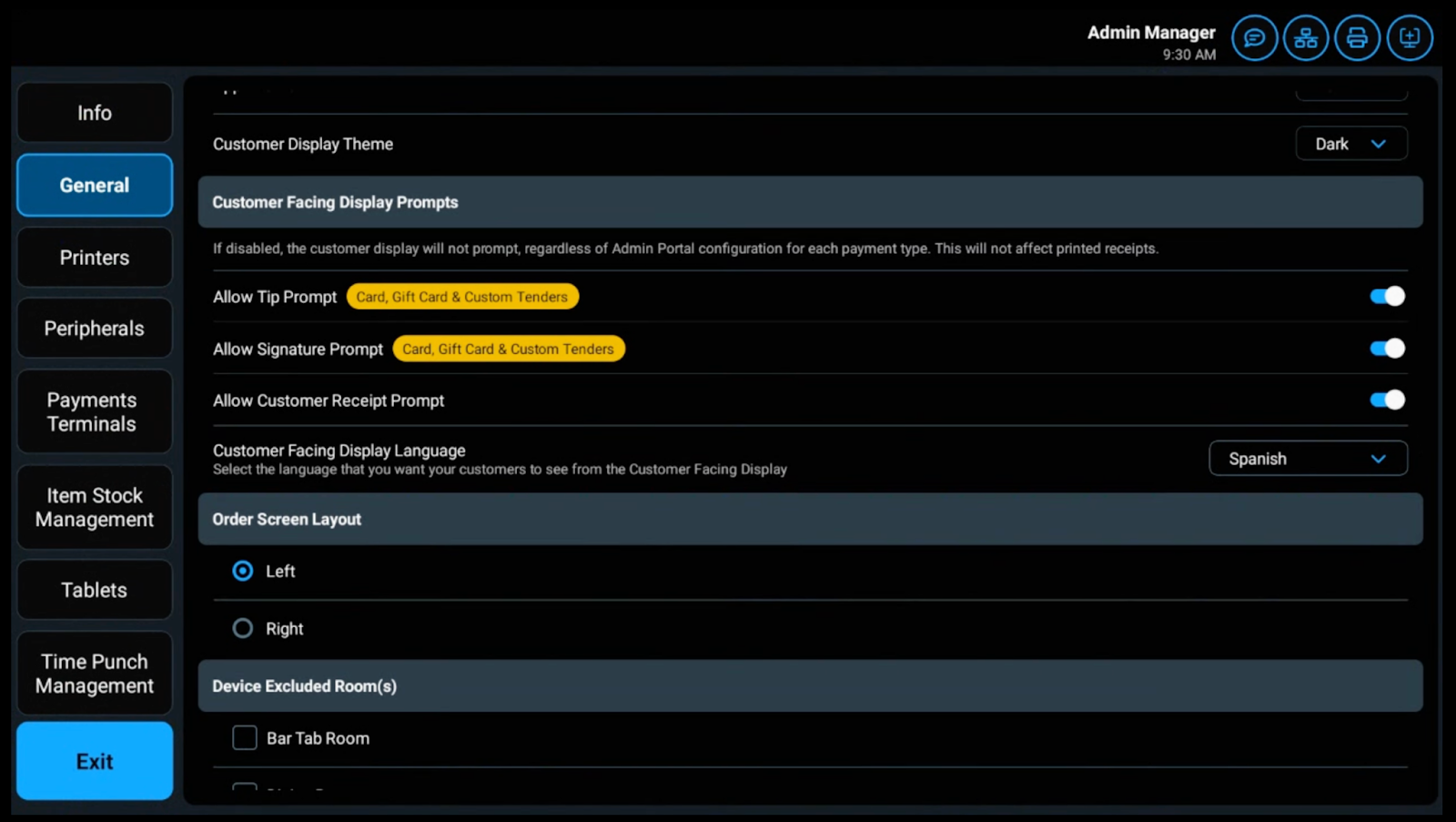Toggle Allow Customer Receipt Prompt
The width and height of the screenshot is (1456, 822).
click(x=1387, y=401)
